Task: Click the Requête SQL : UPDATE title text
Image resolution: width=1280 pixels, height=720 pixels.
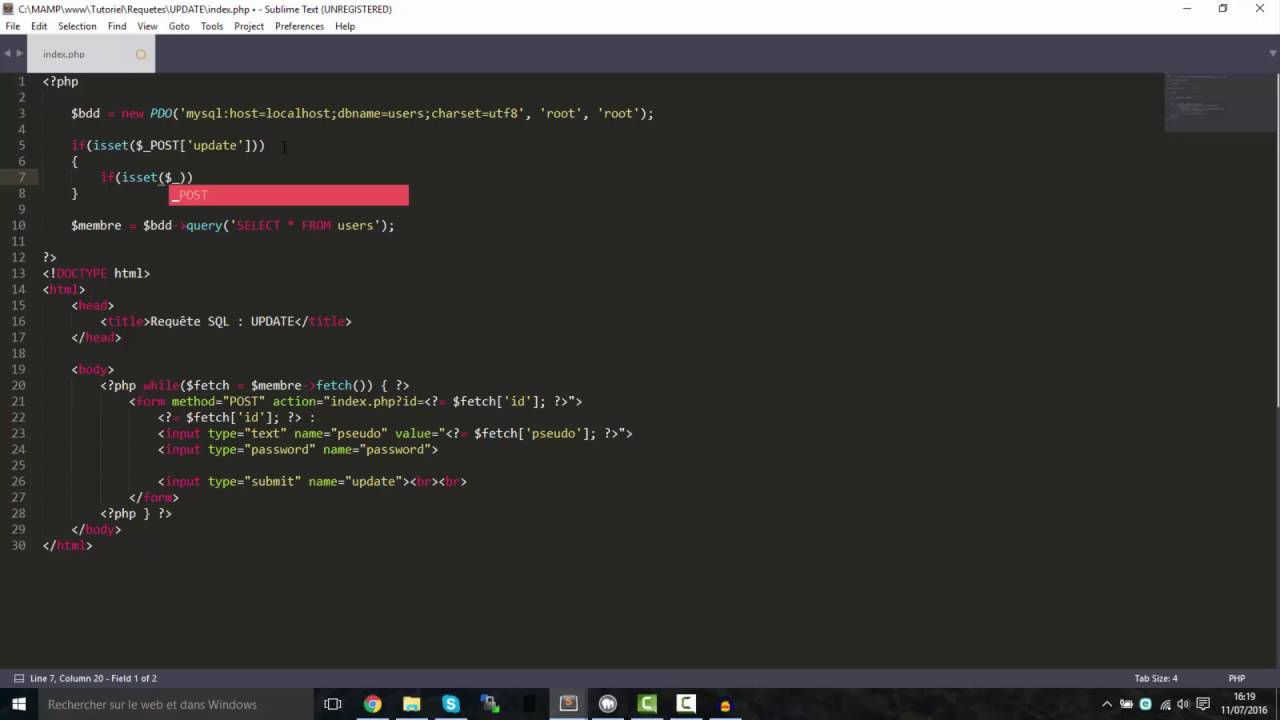Action: click(222, 321)
